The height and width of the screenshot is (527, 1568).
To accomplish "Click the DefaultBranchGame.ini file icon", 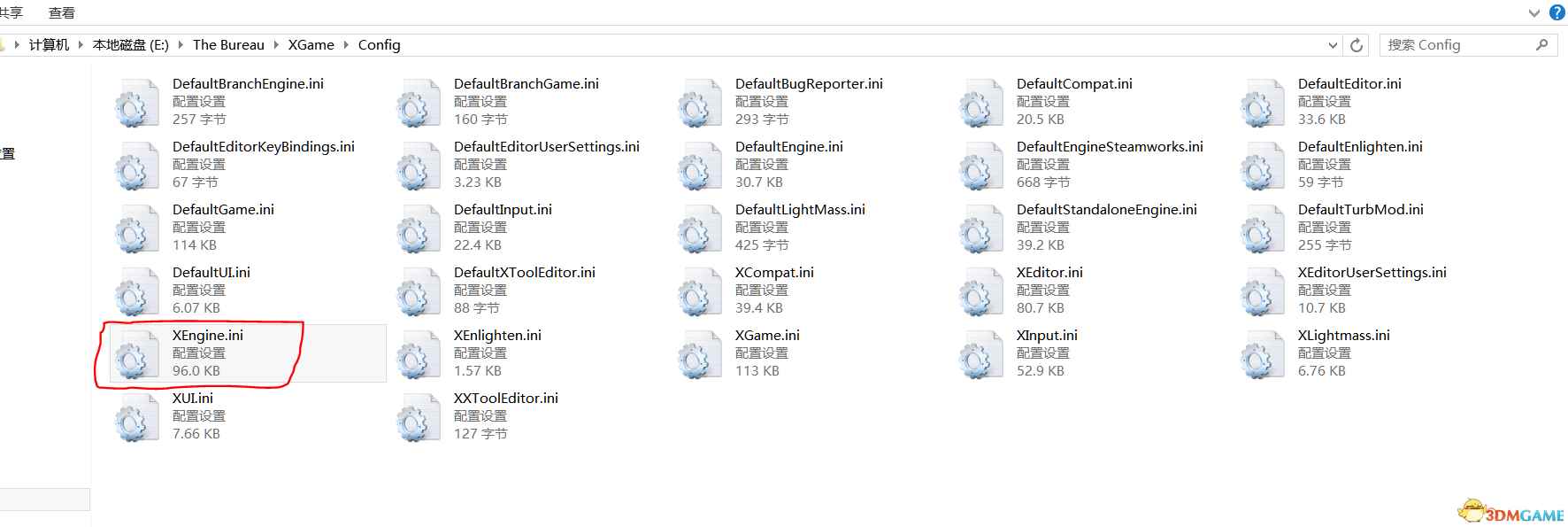I will [418, 103].
